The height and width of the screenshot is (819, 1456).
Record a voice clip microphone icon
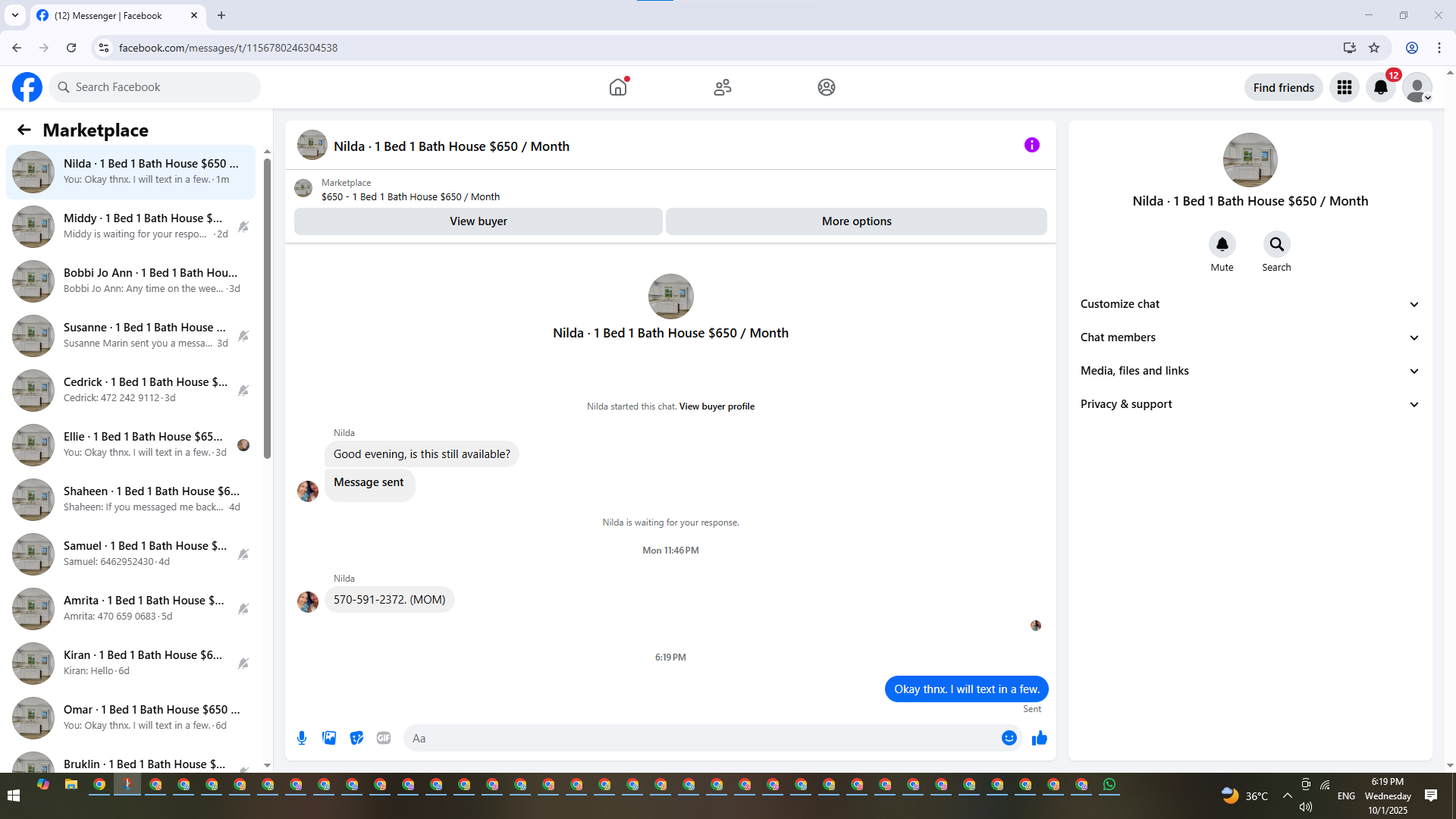click(302, 738)
